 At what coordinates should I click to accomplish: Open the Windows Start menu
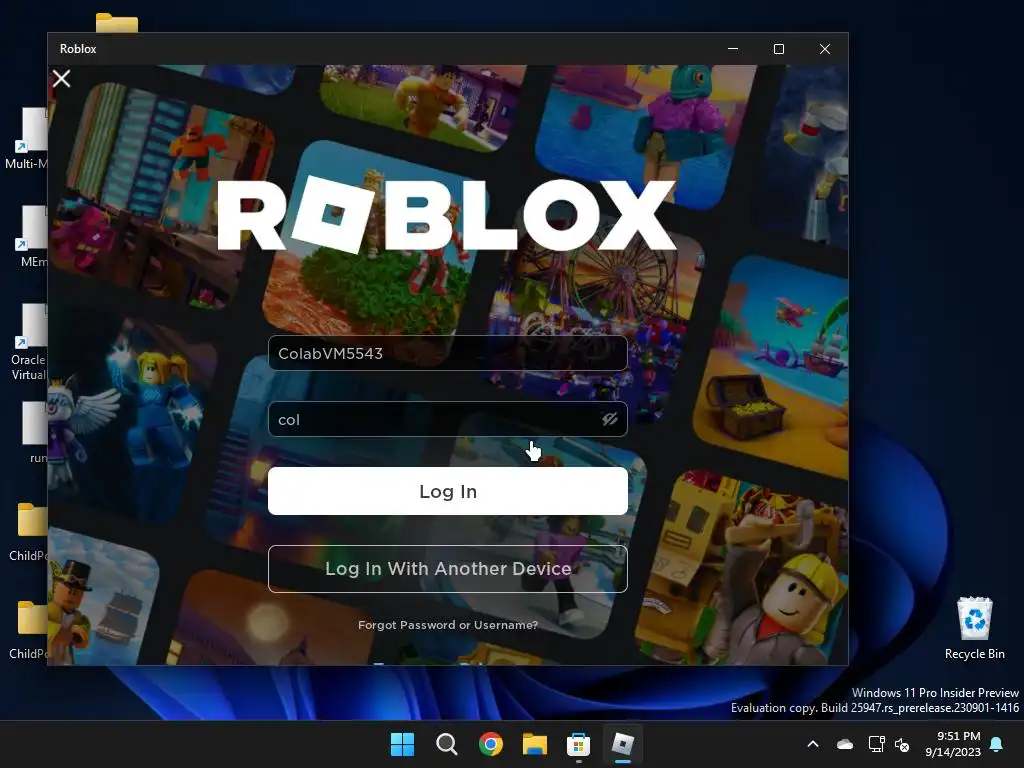[x=402, y=744]
